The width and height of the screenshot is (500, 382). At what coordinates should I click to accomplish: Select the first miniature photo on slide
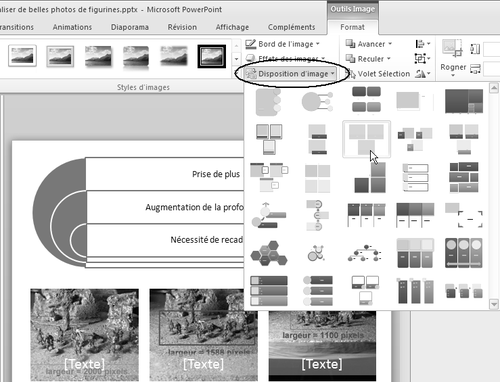84,335
